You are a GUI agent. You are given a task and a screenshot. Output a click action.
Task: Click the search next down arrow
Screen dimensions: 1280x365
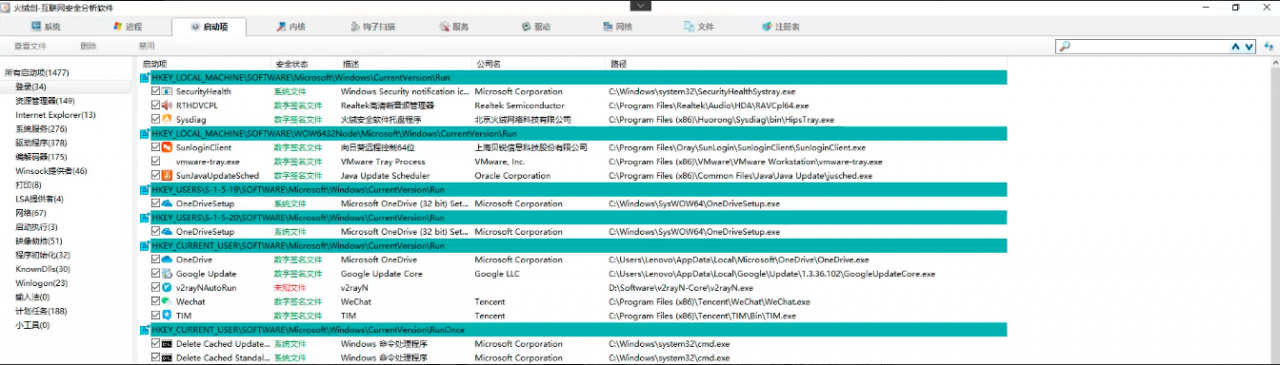pyautogui.click(x=1249, y=46)
